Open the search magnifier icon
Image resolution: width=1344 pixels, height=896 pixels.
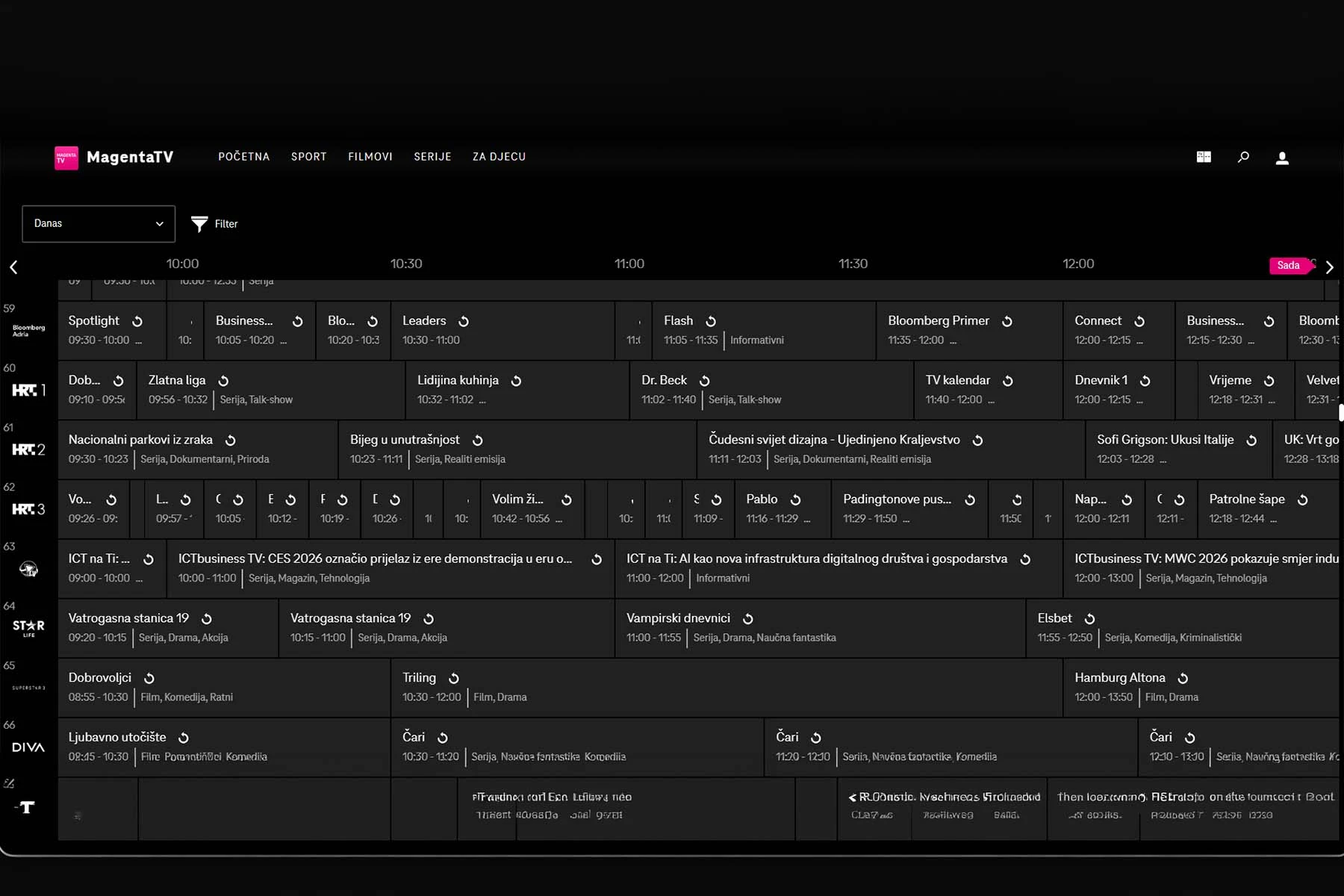[x=1243, y=157]
